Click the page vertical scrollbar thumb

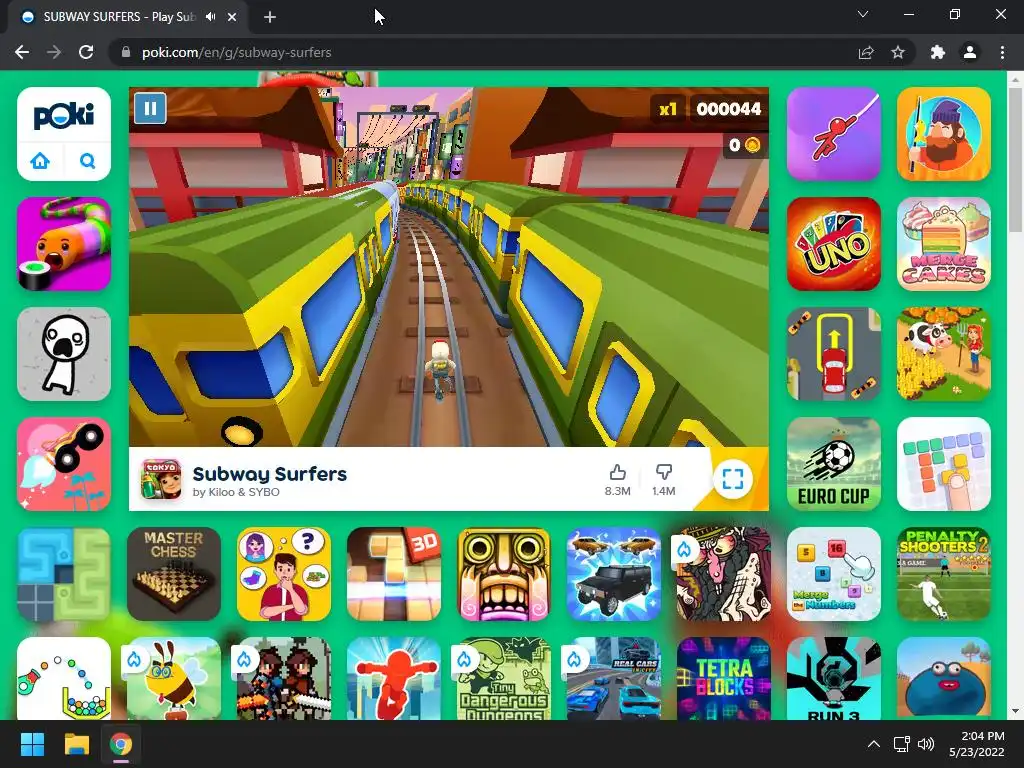[1015, 160]
